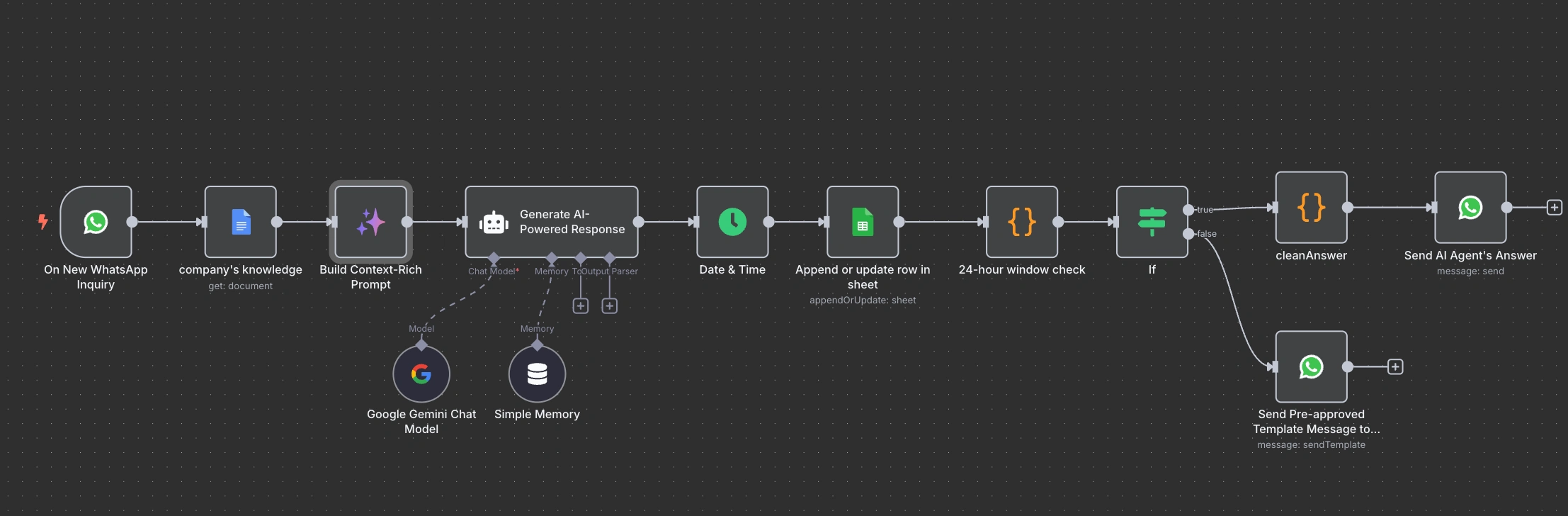1568x516 pixels.
Task: Select the 24-hour window check code node
Action: (1022, 222)
